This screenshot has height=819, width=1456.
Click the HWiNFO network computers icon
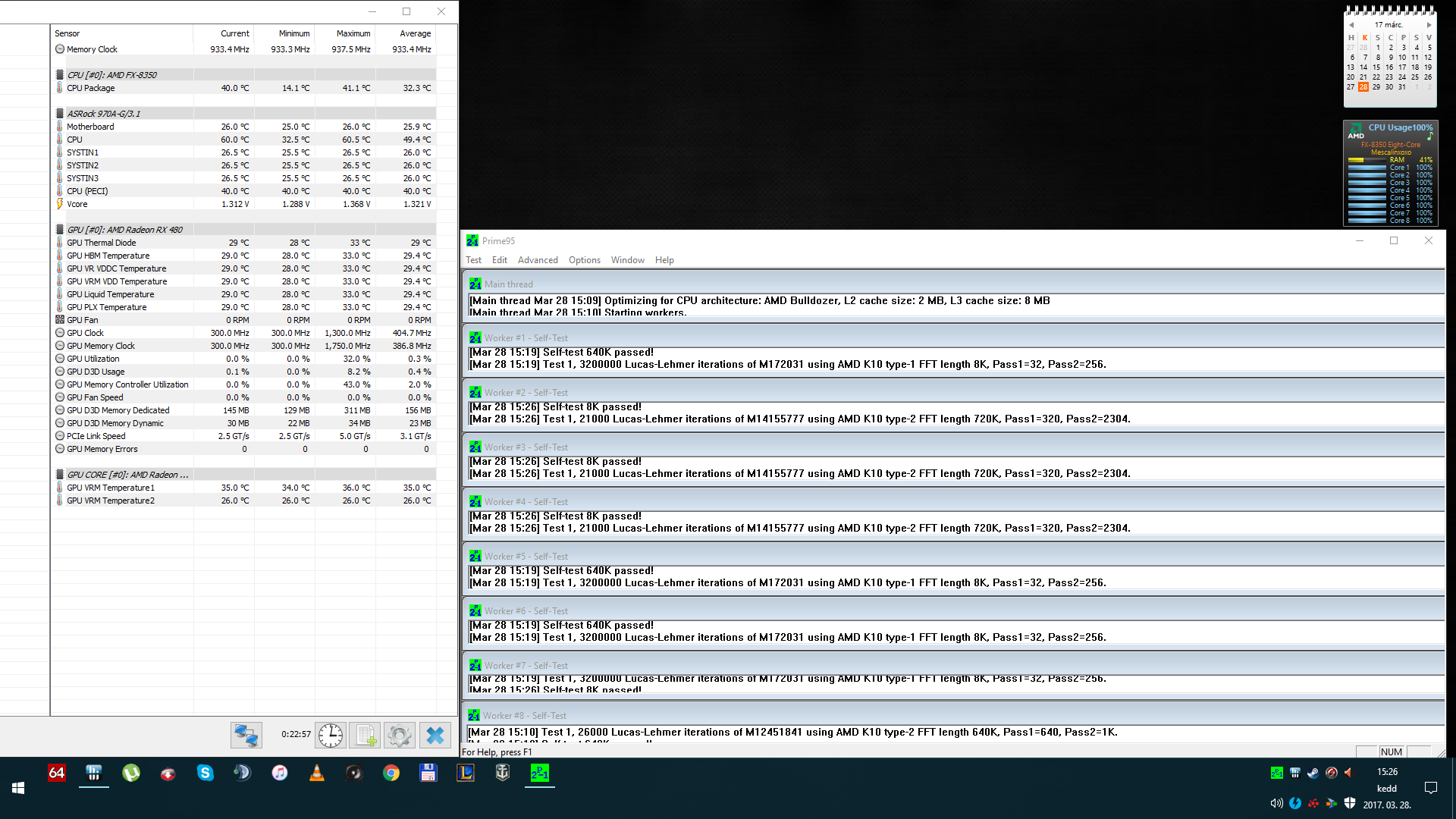tap(246, 734)
